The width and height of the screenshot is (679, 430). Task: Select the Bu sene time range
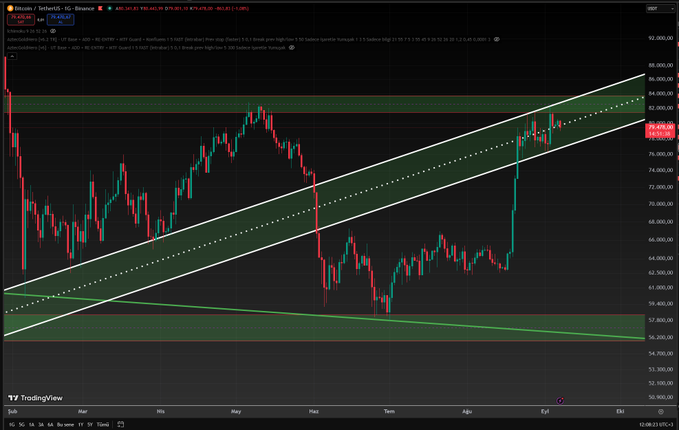click(65, 425)
